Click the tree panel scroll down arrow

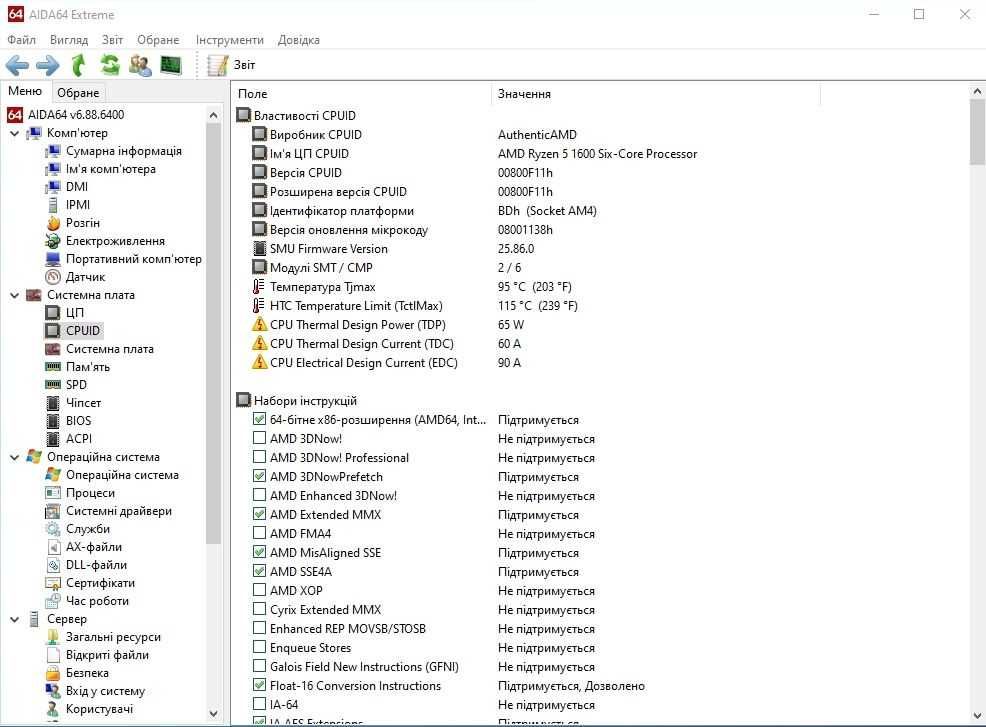pyautogui.click(x=213, y=714)
